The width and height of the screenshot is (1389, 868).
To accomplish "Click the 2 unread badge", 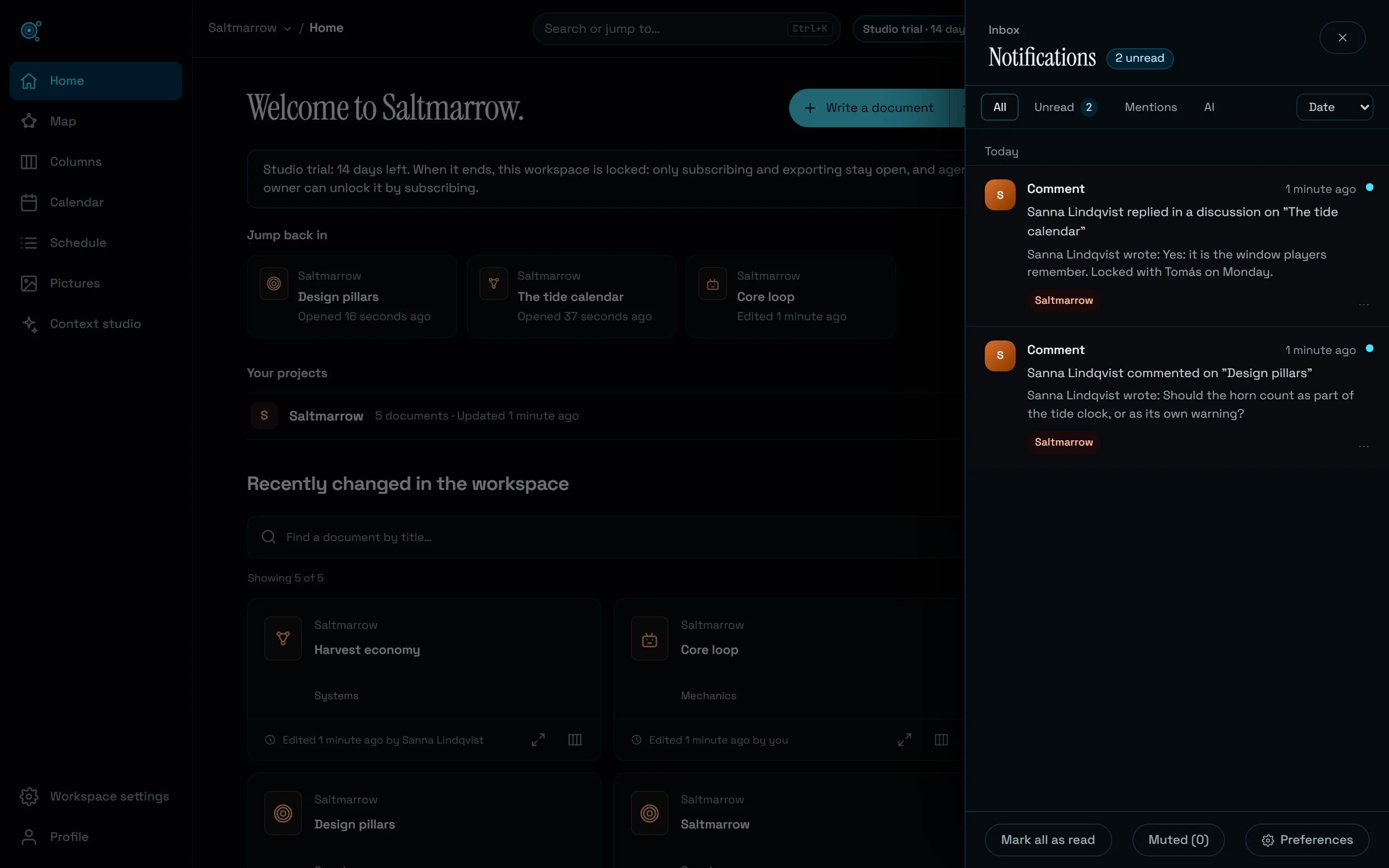I will (x=1139, y=58).
